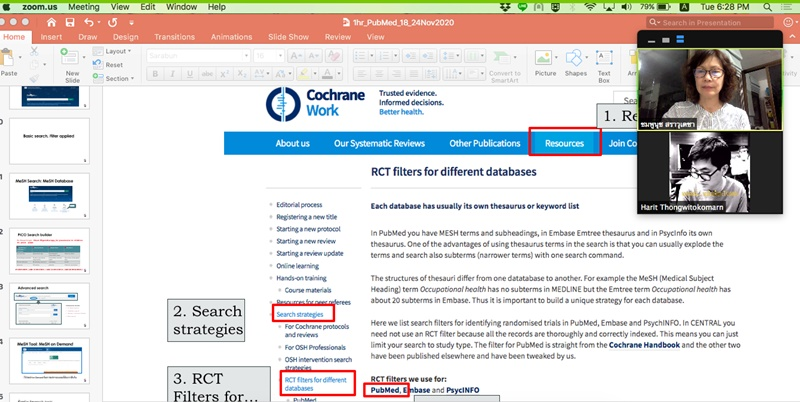The width and height of the screenshot is (800, 402).
Task: Align text to the left
Action: 362,74
